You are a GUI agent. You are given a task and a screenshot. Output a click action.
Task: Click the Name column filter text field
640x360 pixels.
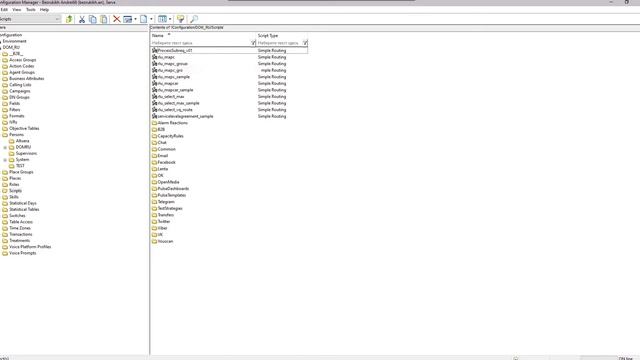point(200,43)
